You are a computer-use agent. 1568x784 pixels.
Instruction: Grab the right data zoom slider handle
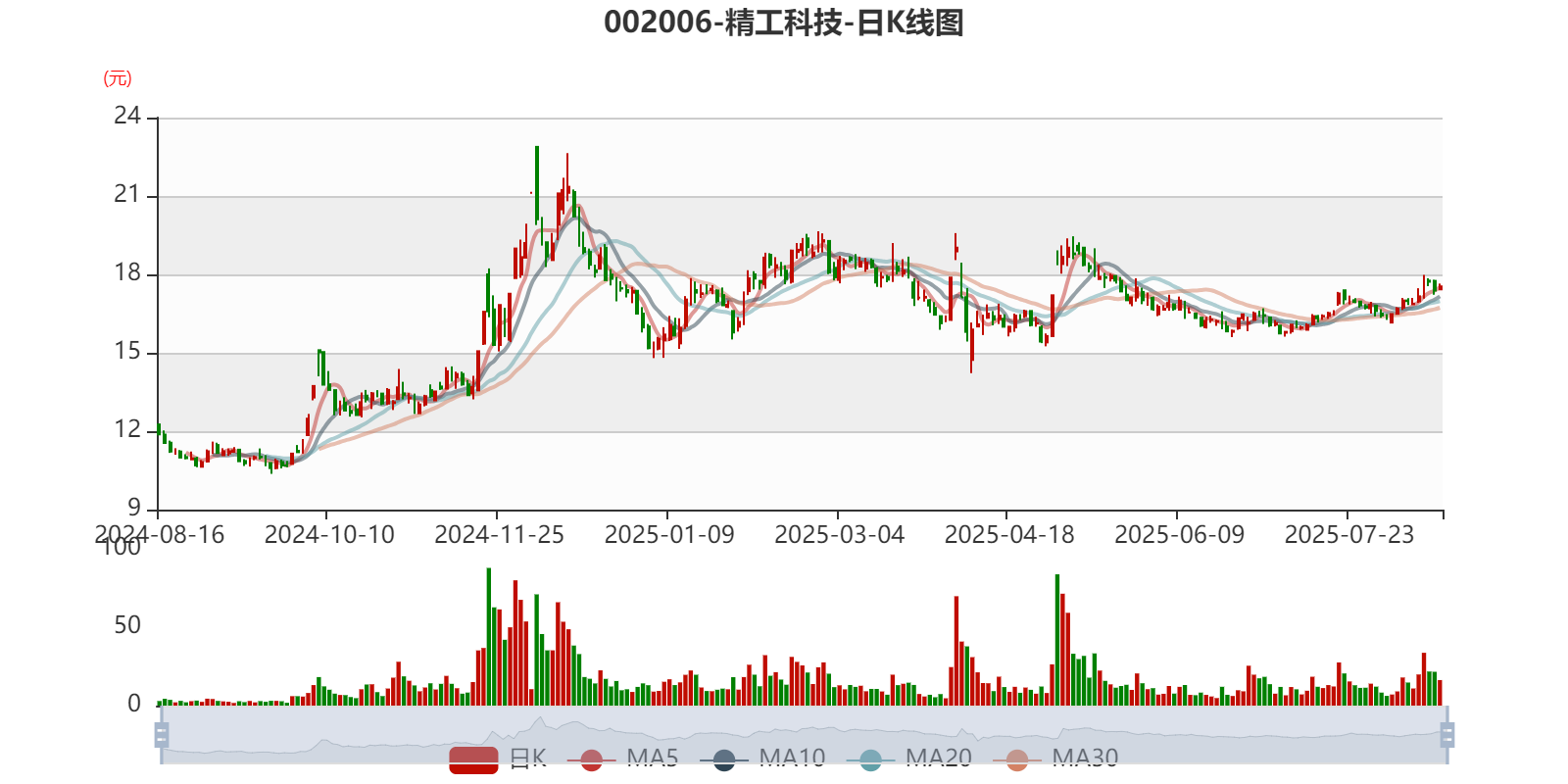[1447, 734]
